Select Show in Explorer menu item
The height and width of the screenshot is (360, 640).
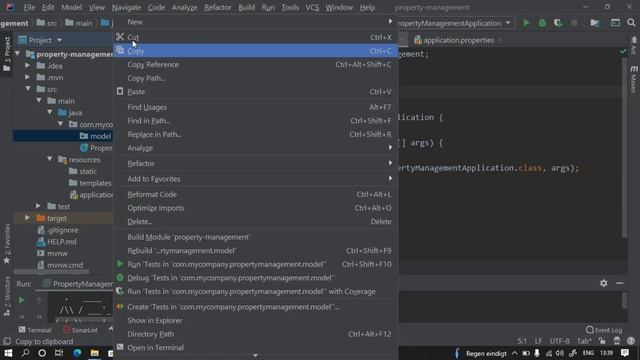click(x=255, y=320)
